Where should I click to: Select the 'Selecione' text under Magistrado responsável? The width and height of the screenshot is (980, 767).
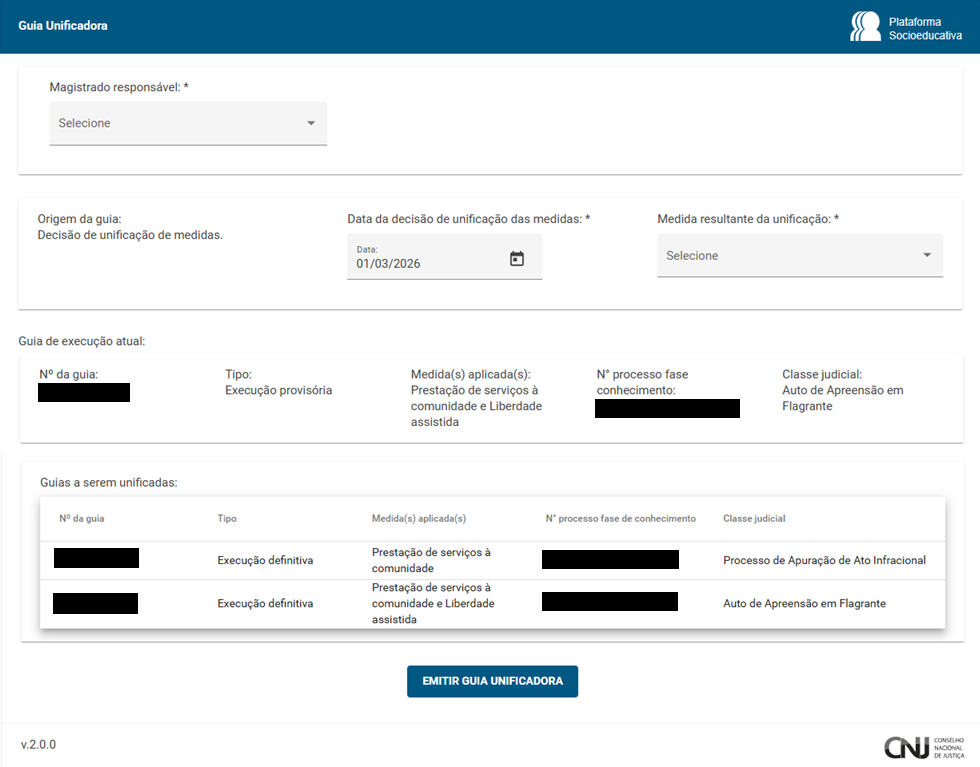click(x=85, y=123)
